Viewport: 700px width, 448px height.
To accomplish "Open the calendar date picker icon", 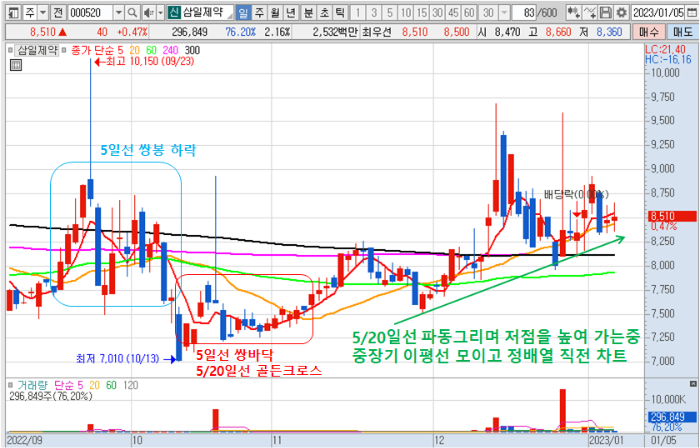I will (x=691, y=12).
